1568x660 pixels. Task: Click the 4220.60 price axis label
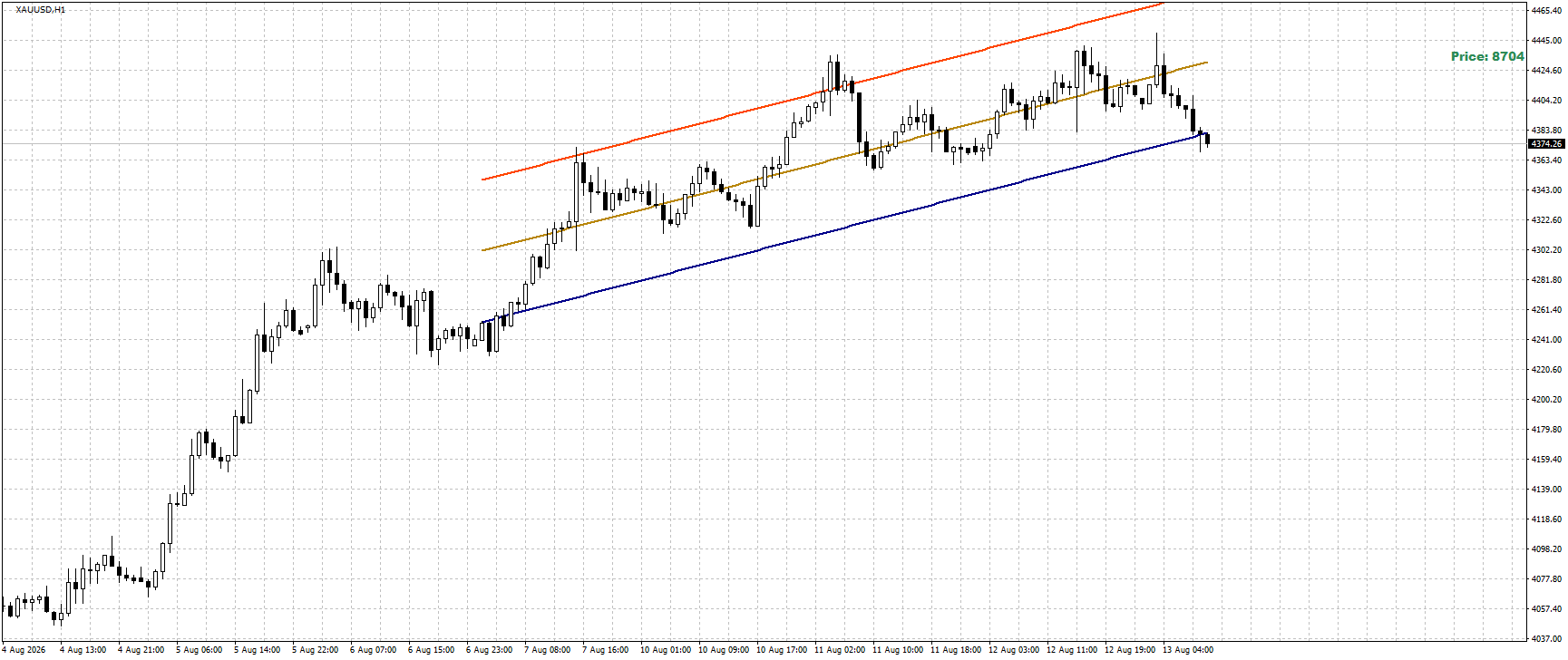coord(1546,370)
